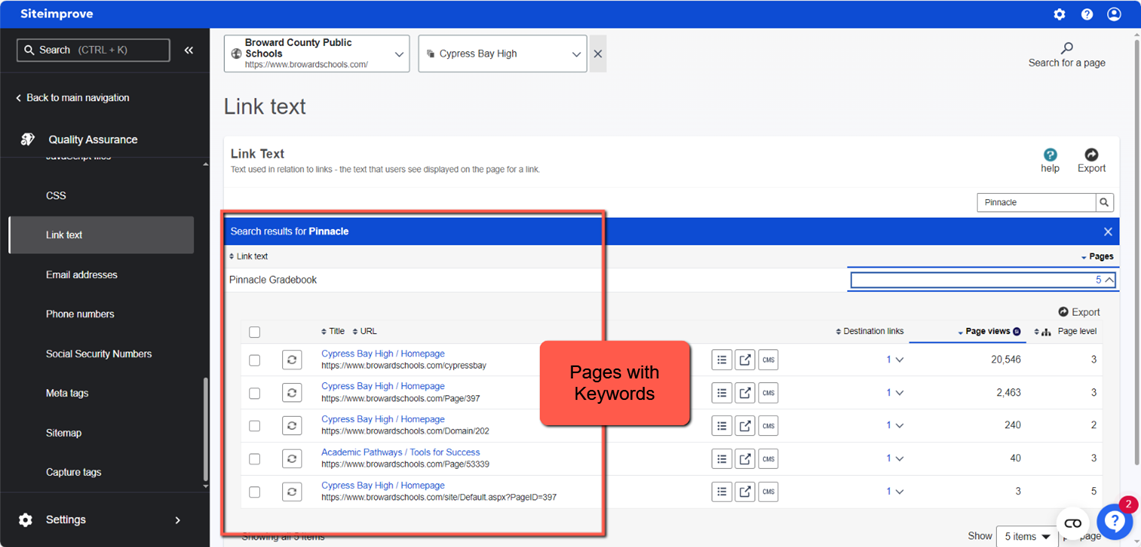
Task: Expand destination links for cypressbay row
Action: (x=895, y=359)
